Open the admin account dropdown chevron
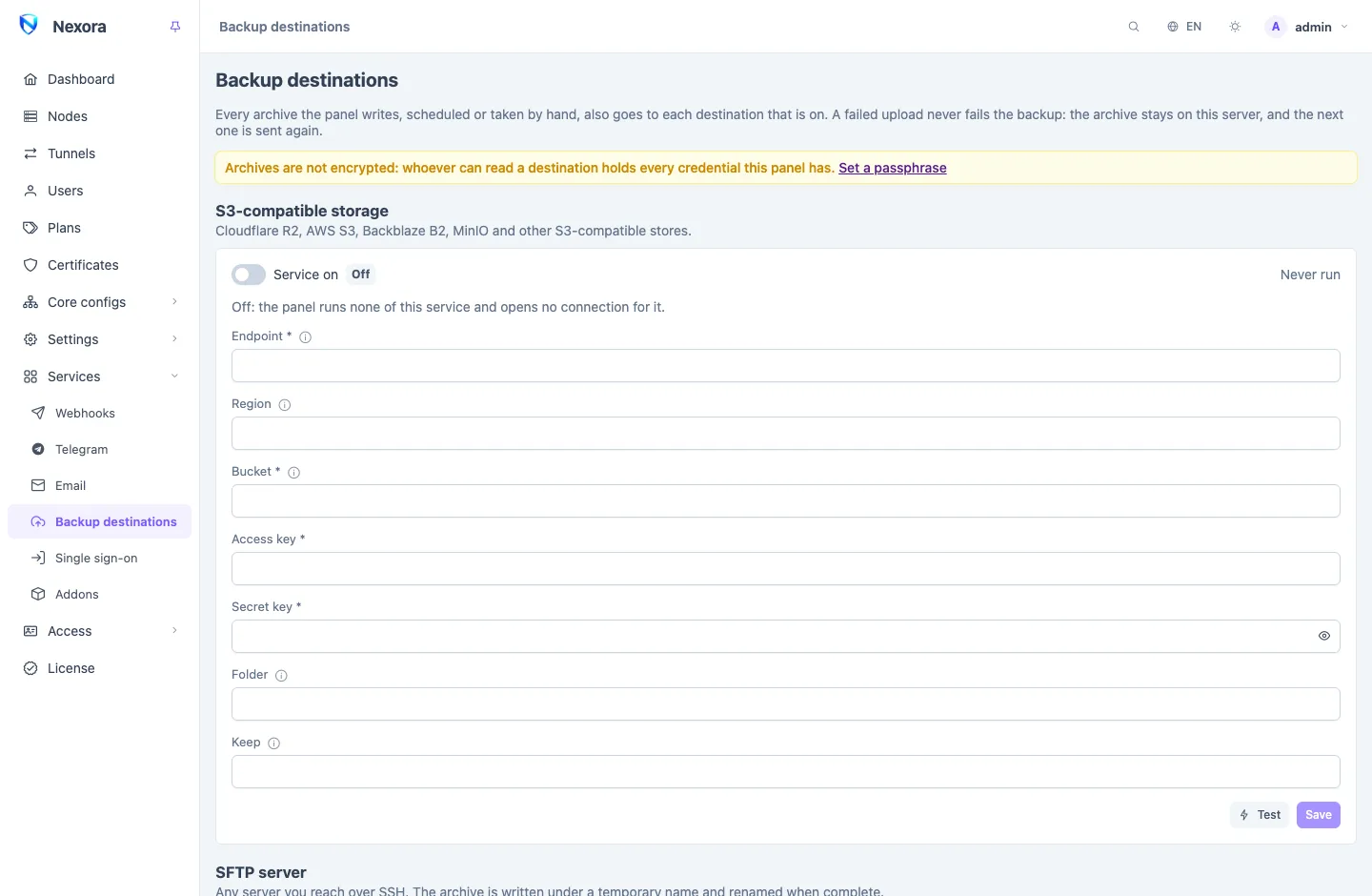The image size is (1372, 896). [x=1344, y=27]
